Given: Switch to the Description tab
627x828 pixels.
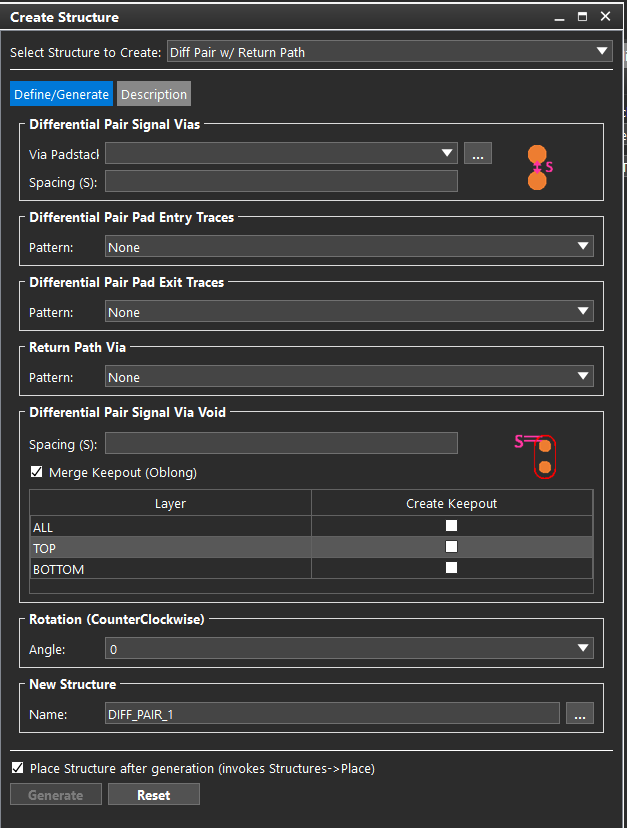Looking at the screenshot, I should pyautogui.click(x=154, y=94).
